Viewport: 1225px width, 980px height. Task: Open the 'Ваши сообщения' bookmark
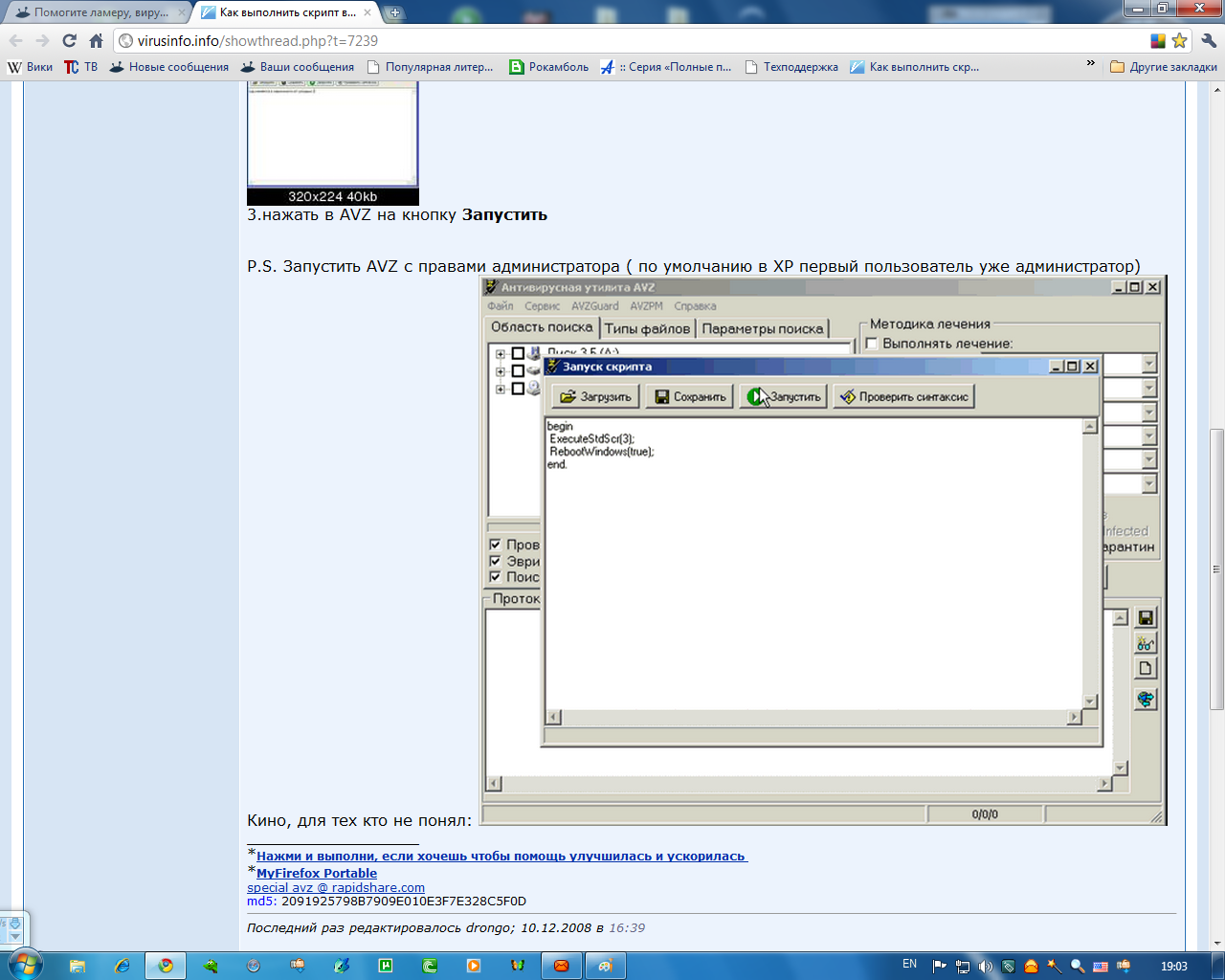tap(298, 67)
